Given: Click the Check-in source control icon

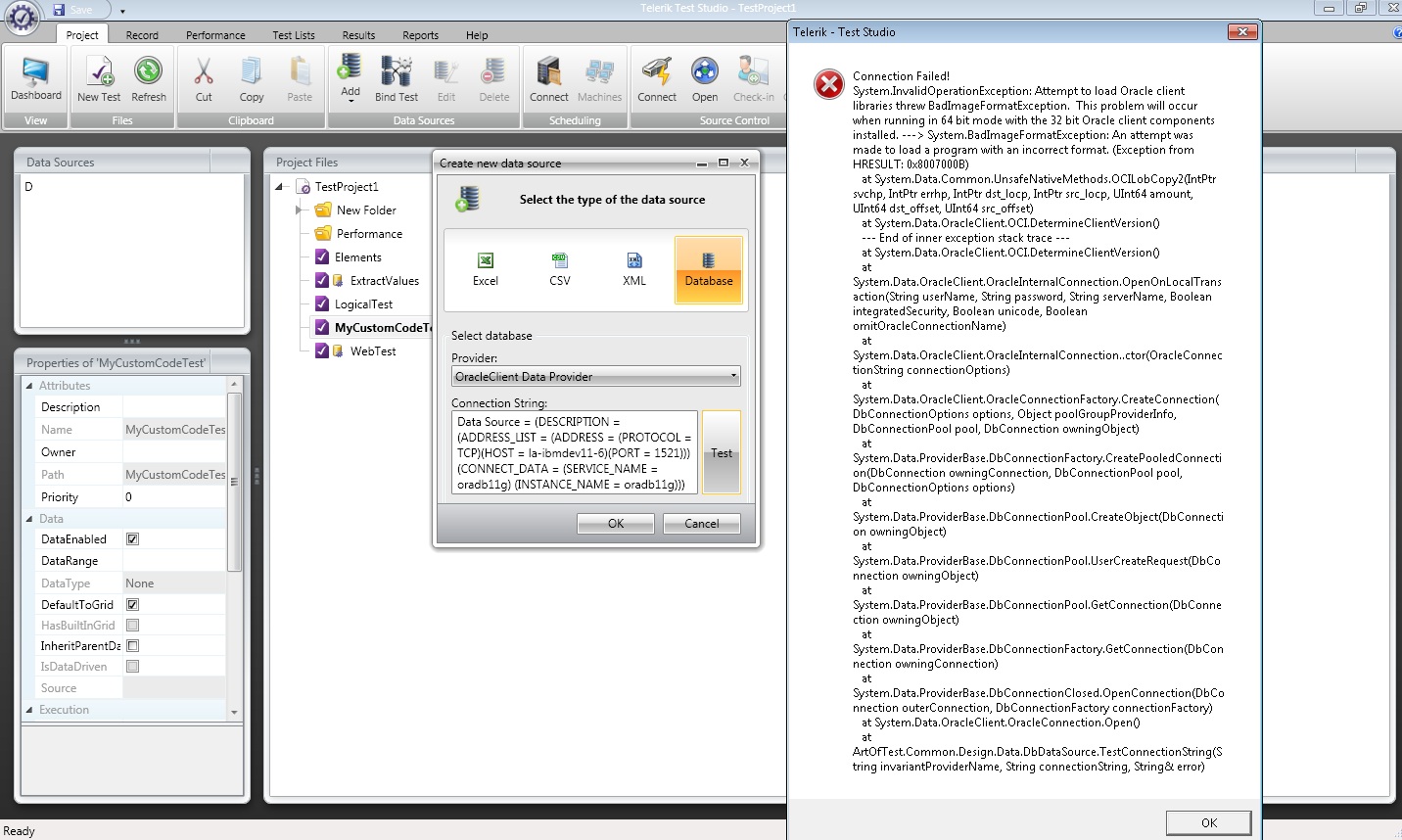Looking at the screenshot, I should pos(753,78).
